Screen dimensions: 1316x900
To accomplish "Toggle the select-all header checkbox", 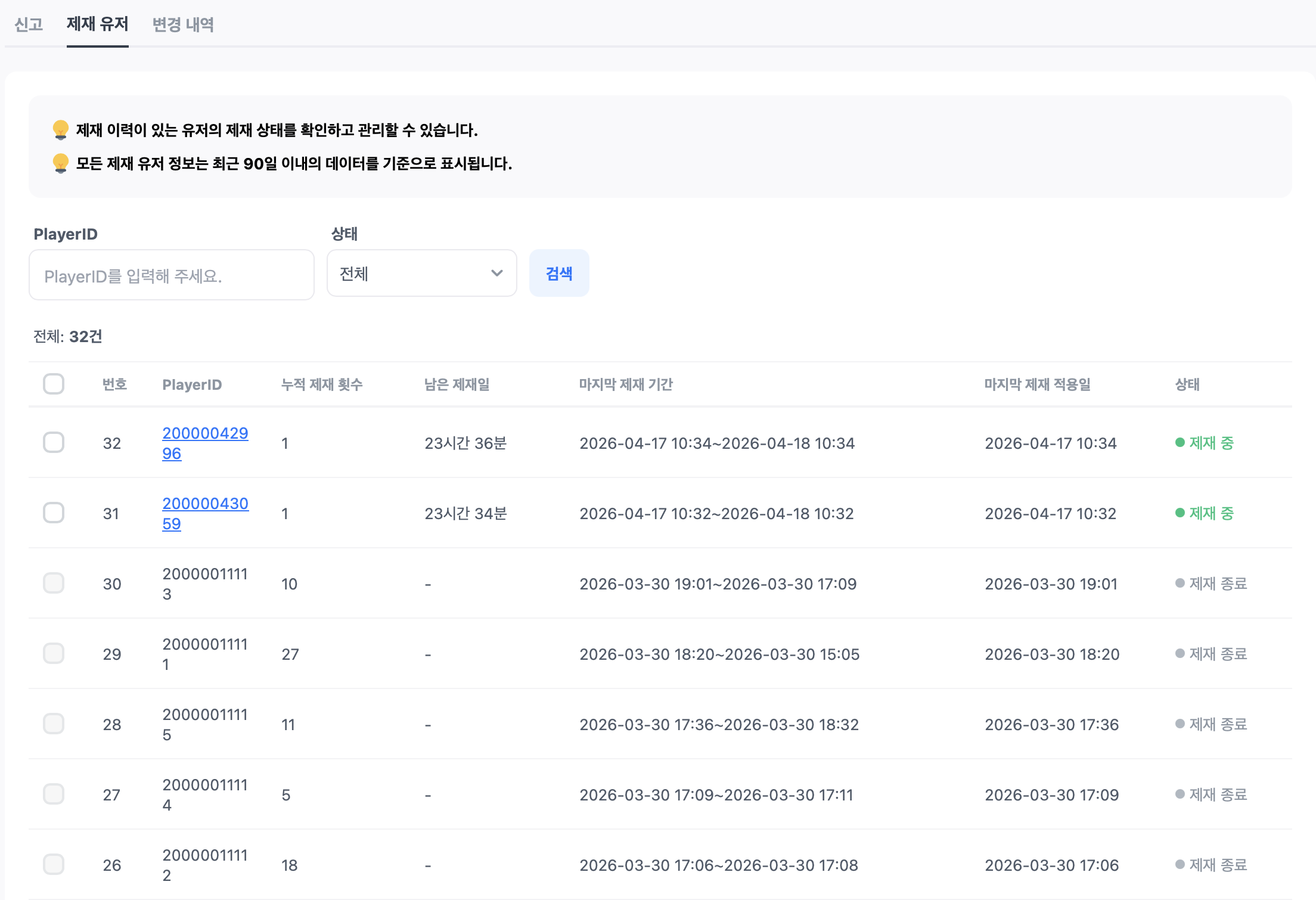I will [54, 384].
